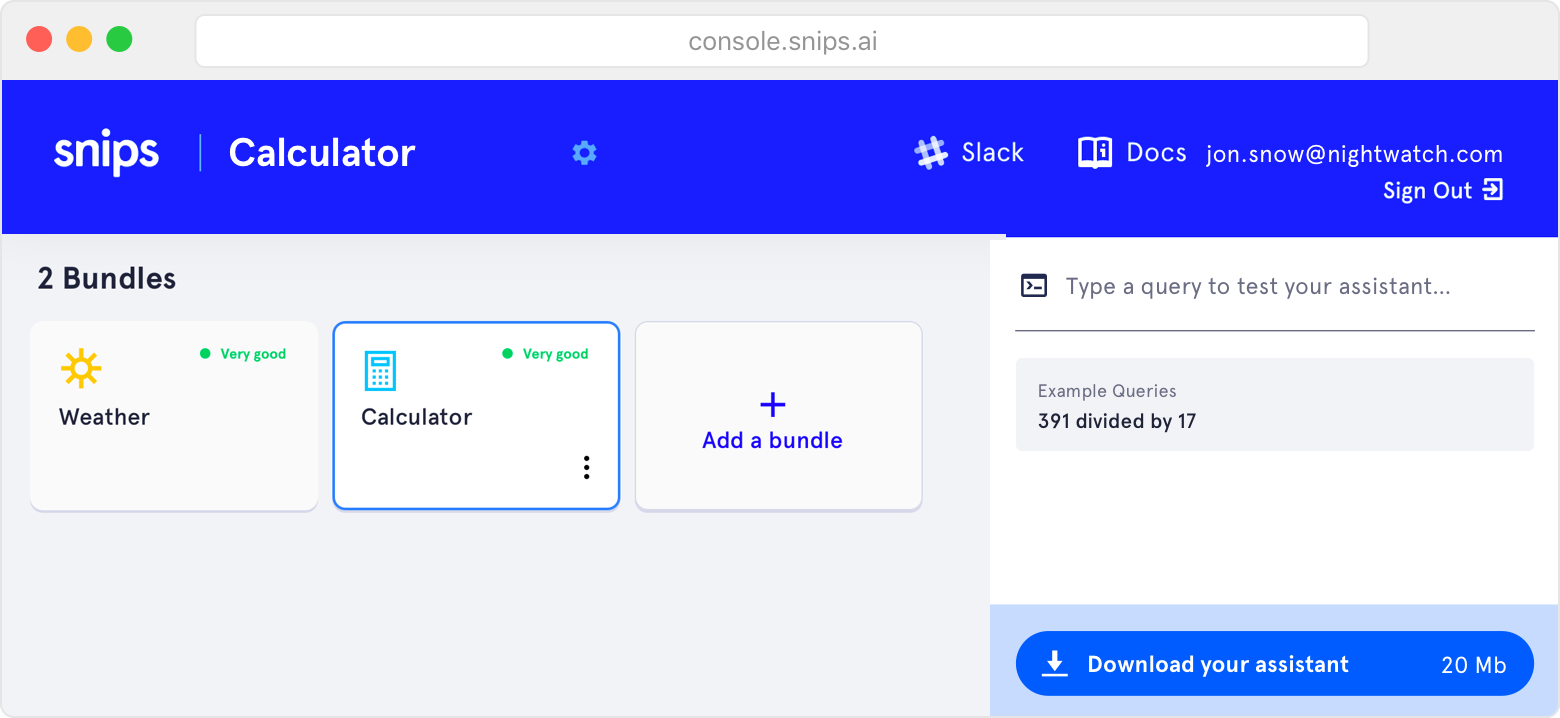Open the Slack link
This screenshot has width=1560, height=718.
click(x=969, y=153)
